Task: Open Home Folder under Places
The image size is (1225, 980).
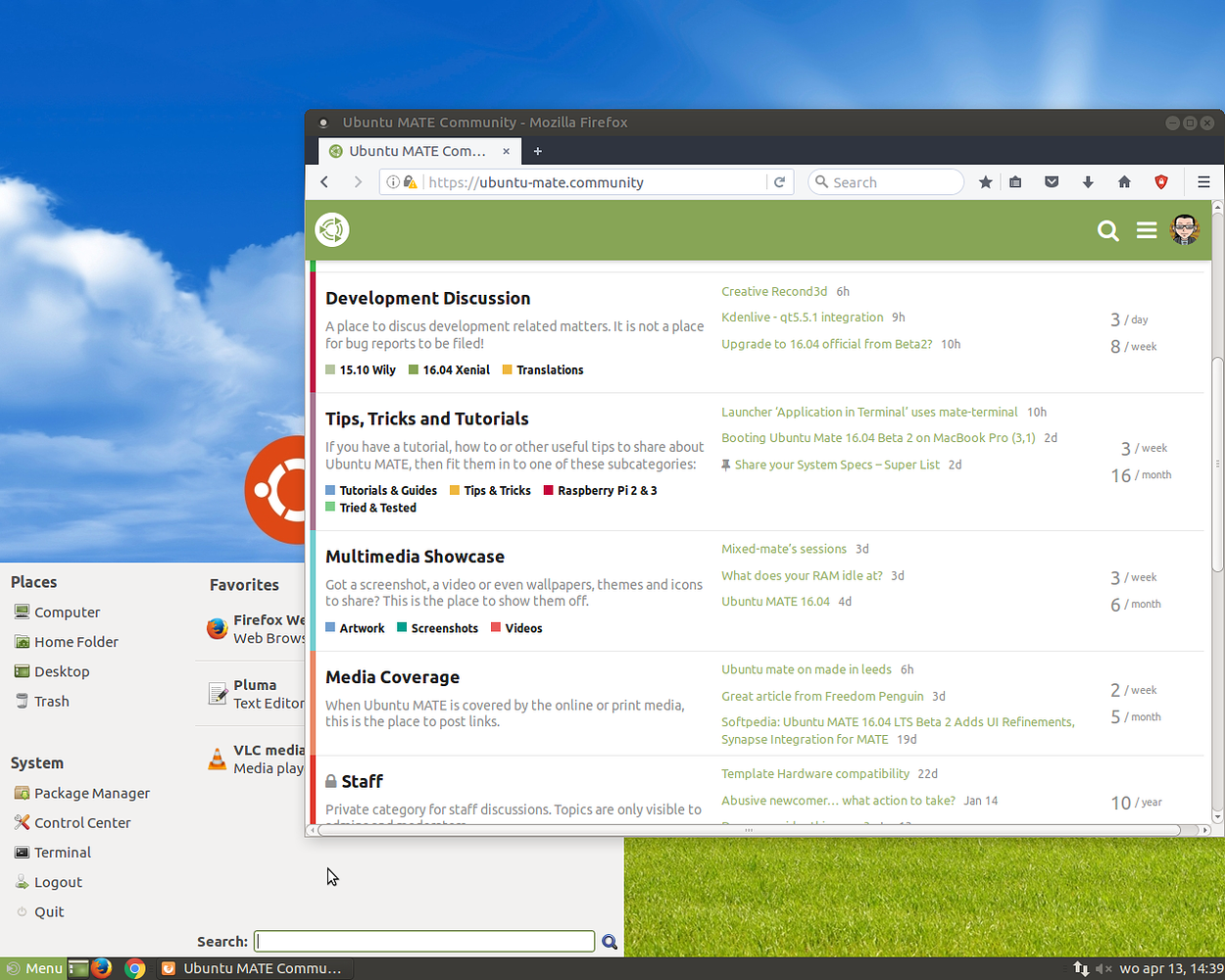Action: [66, 642]
